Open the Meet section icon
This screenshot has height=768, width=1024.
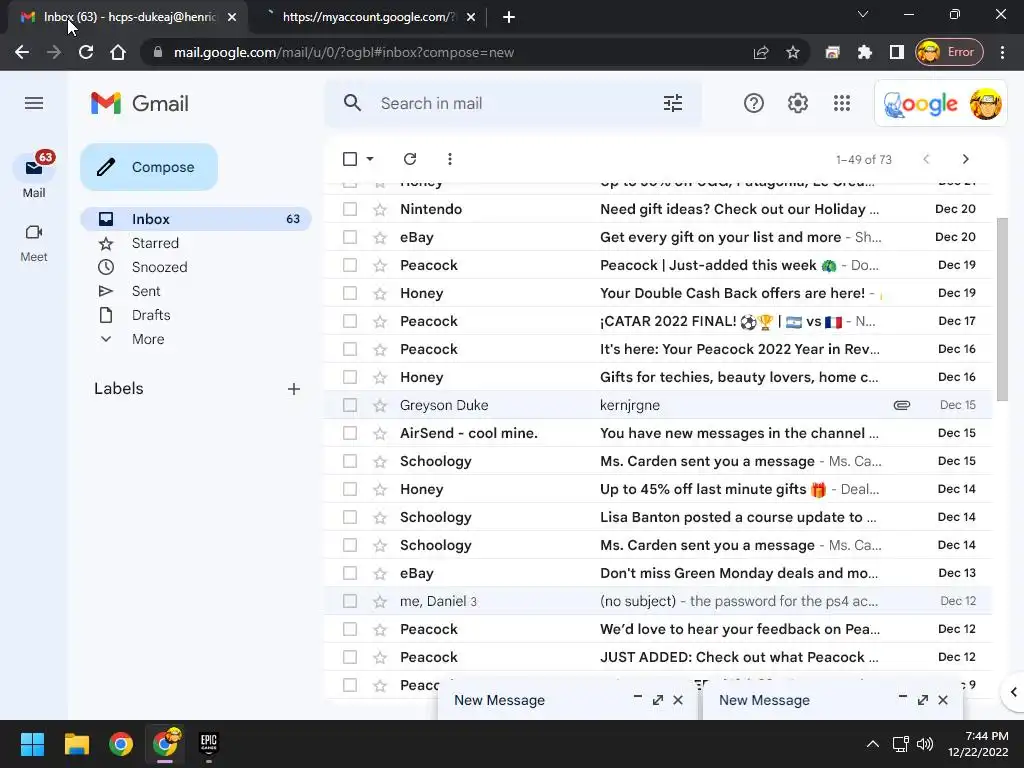34,232
